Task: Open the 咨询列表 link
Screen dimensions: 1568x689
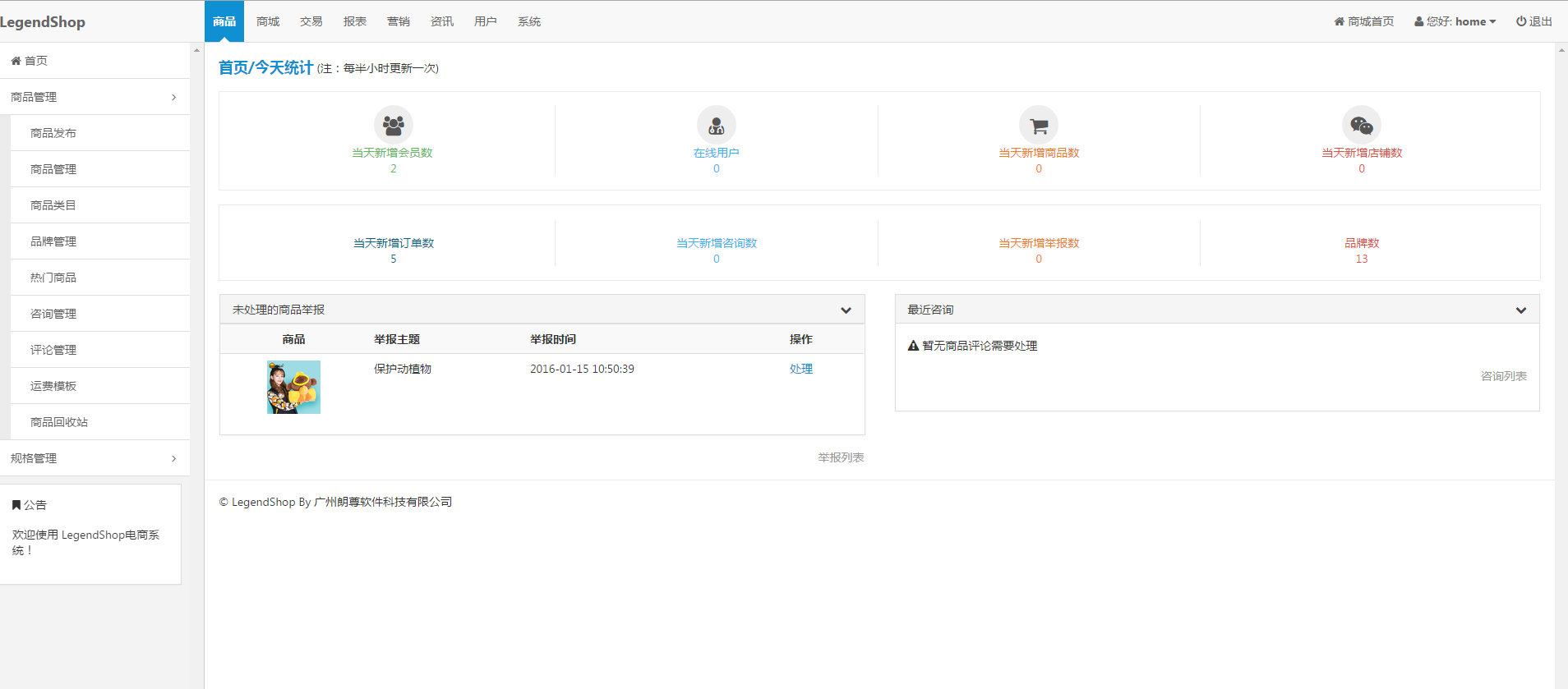Action: pos(1504,376)
